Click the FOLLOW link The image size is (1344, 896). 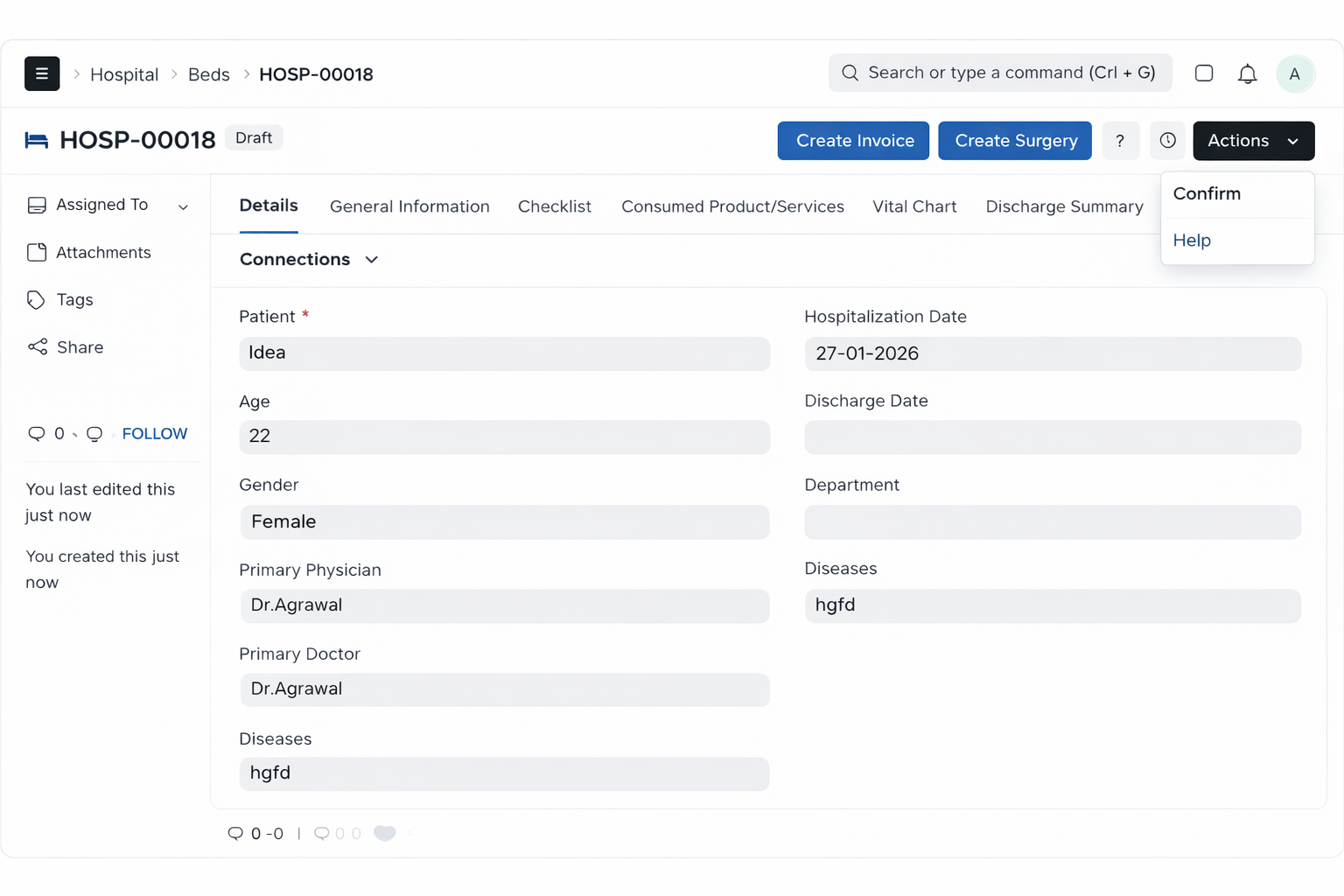155,434
